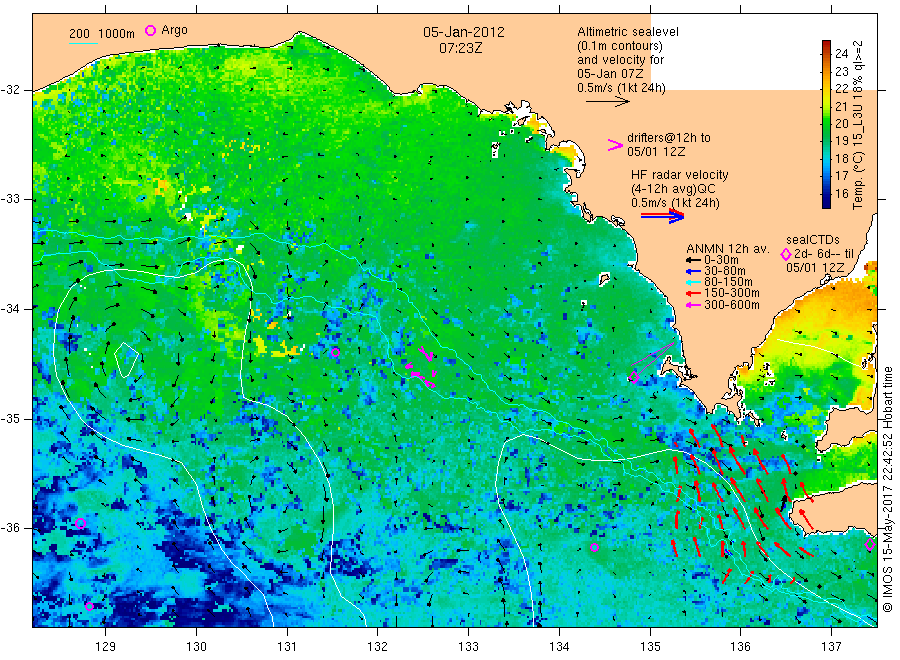Click the '07:23Z' time label
Screen dimensions: 900x660
click(x=461, y=48)
